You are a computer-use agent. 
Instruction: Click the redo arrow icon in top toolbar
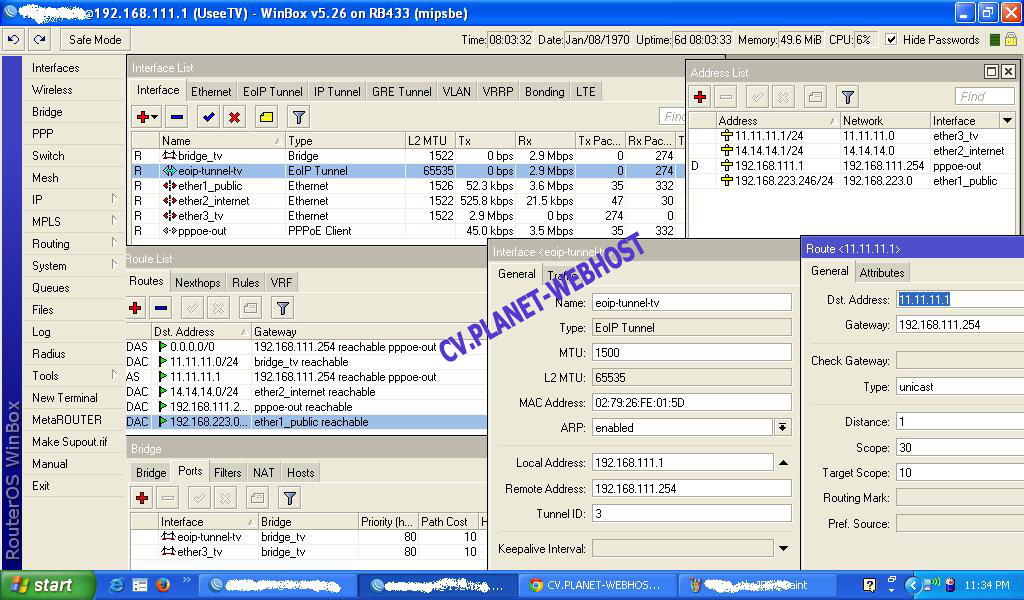pyautogui.click(x=39, y=39)
